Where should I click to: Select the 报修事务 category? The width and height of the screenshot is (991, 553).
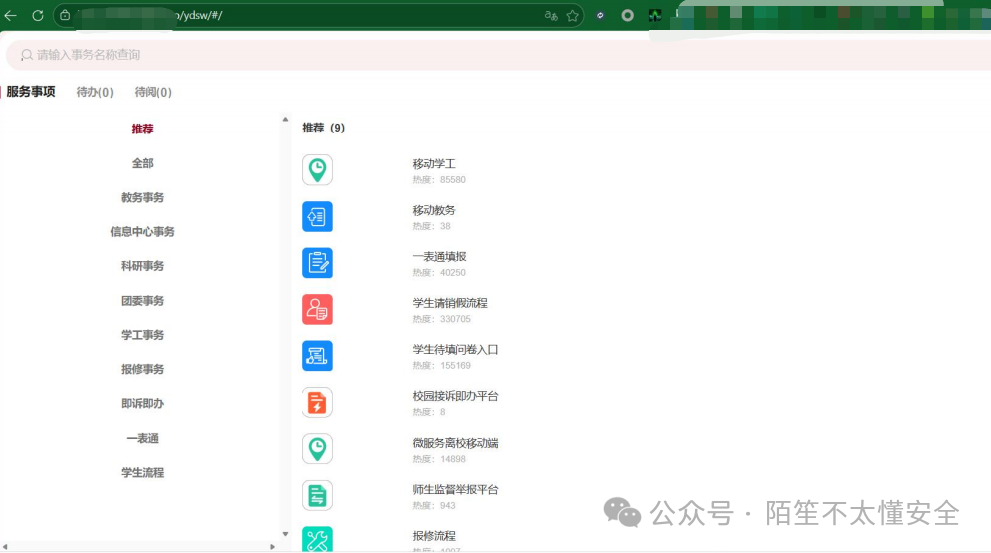(x=142, y=368)
